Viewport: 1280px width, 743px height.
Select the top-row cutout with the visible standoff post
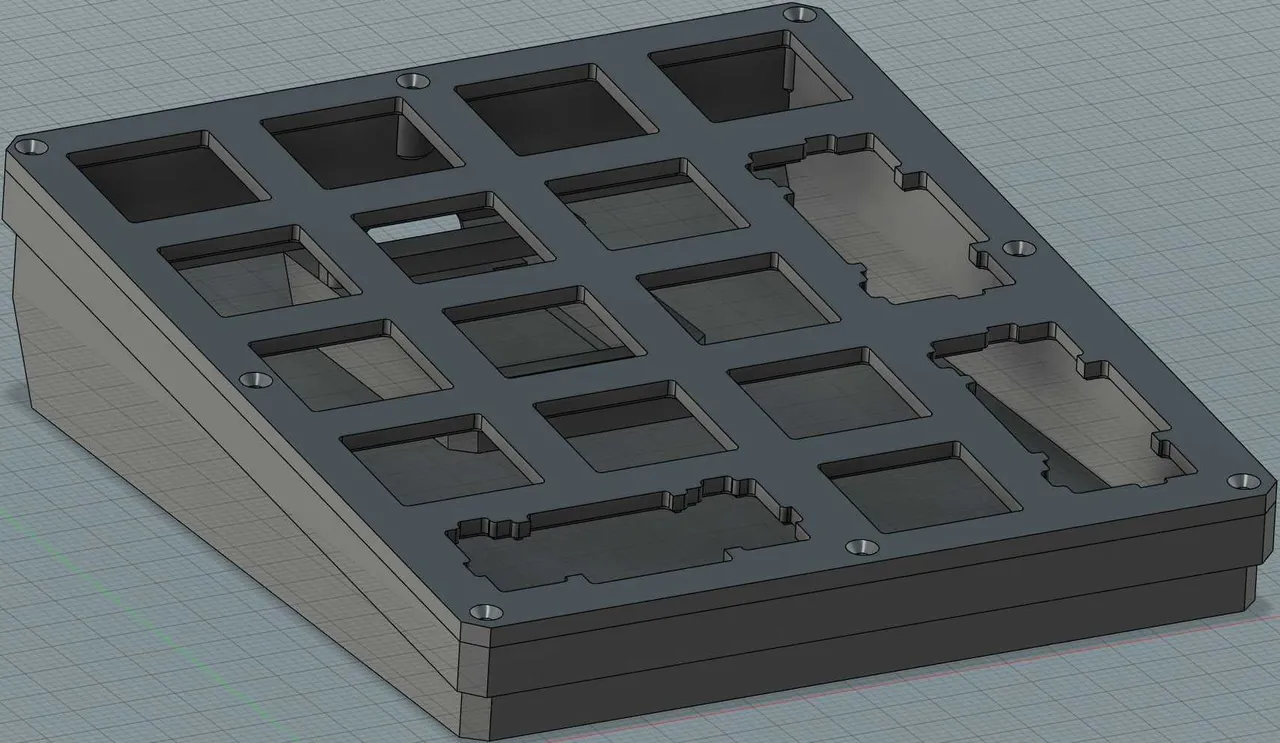[x=361, y=142]
